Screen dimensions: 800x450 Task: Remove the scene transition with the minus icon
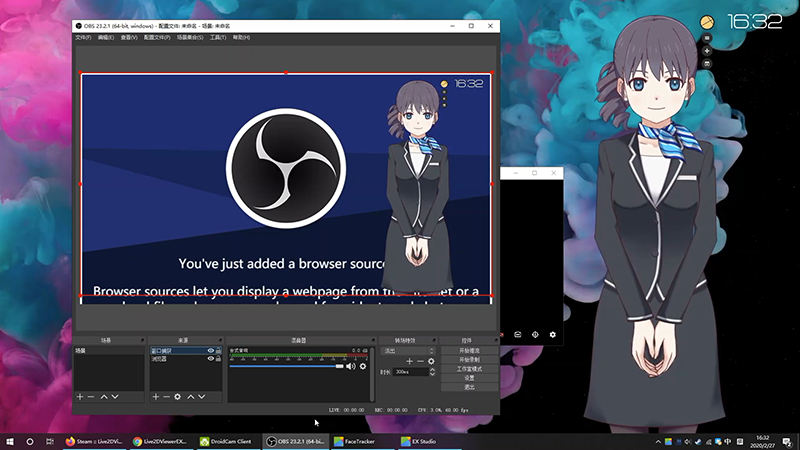(420, 361)
